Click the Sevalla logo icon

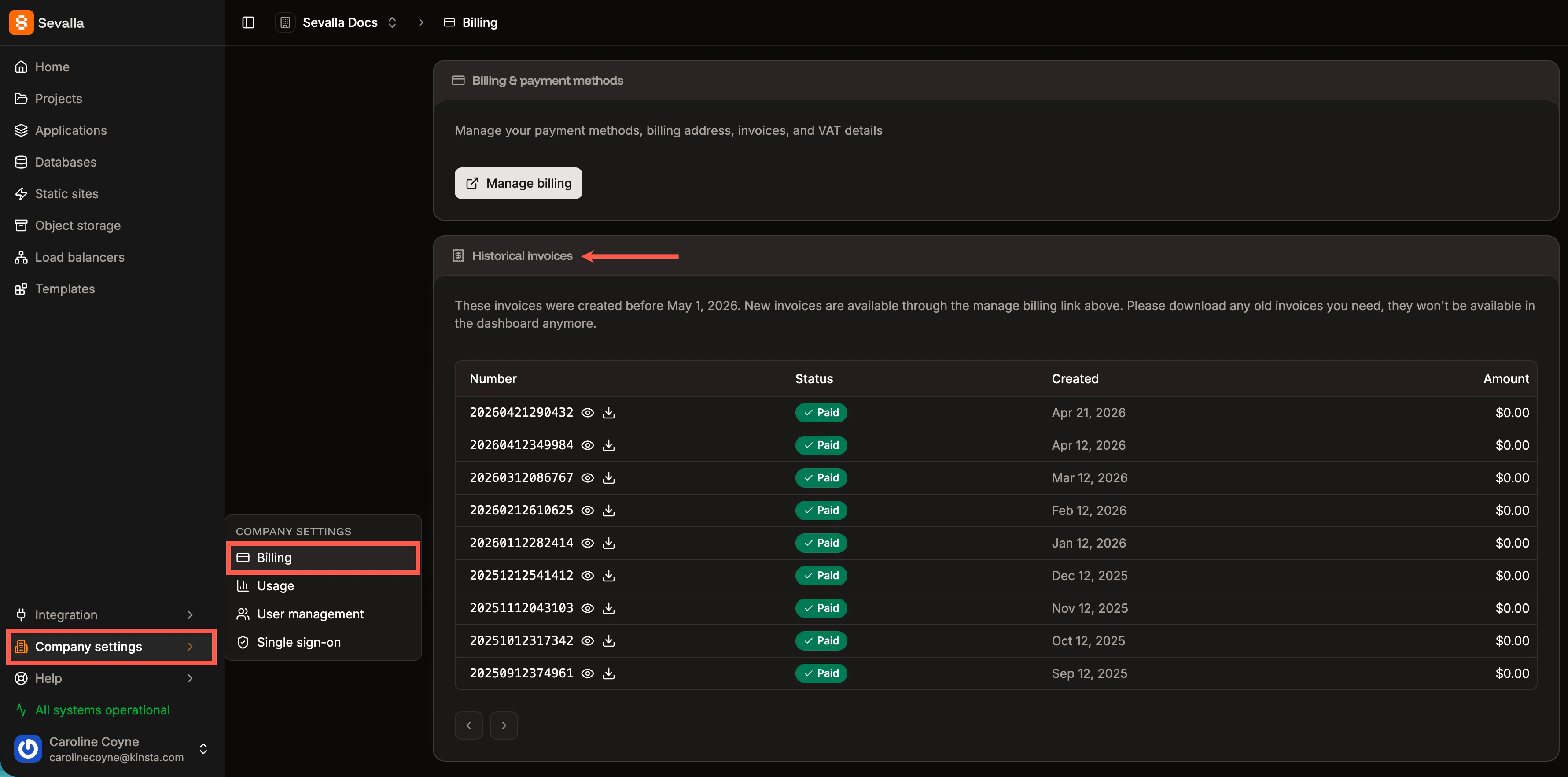(21, 22)
